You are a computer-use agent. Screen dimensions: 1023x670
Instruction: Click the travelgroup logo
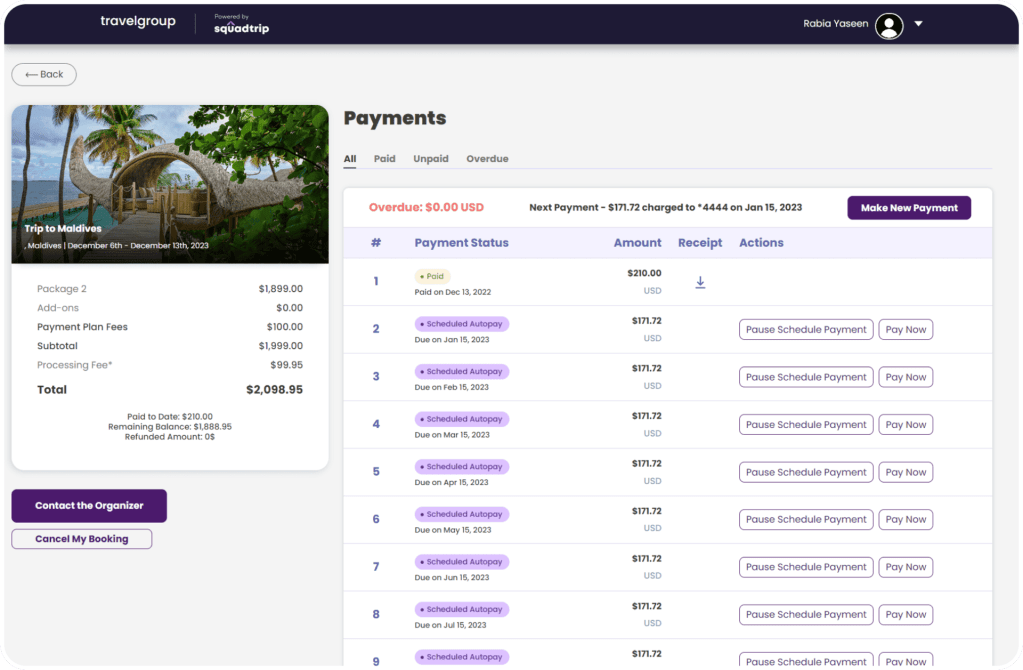[138, 22]
